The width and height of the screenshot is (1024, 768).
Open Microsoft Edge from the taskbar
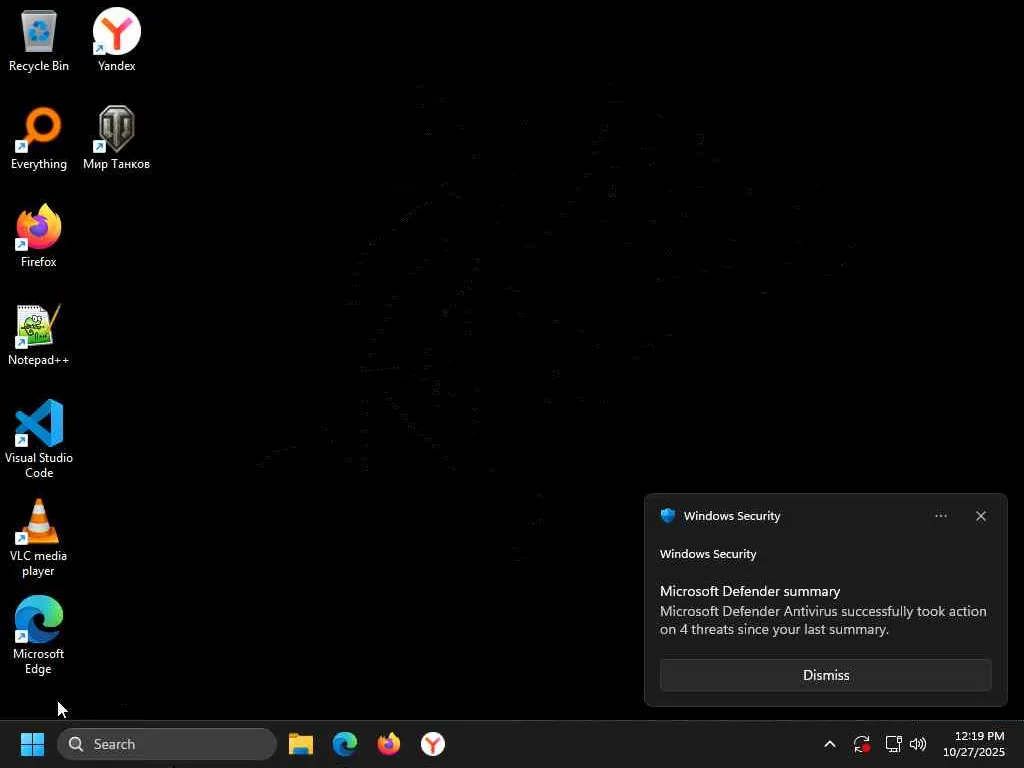tap(345, 744)
